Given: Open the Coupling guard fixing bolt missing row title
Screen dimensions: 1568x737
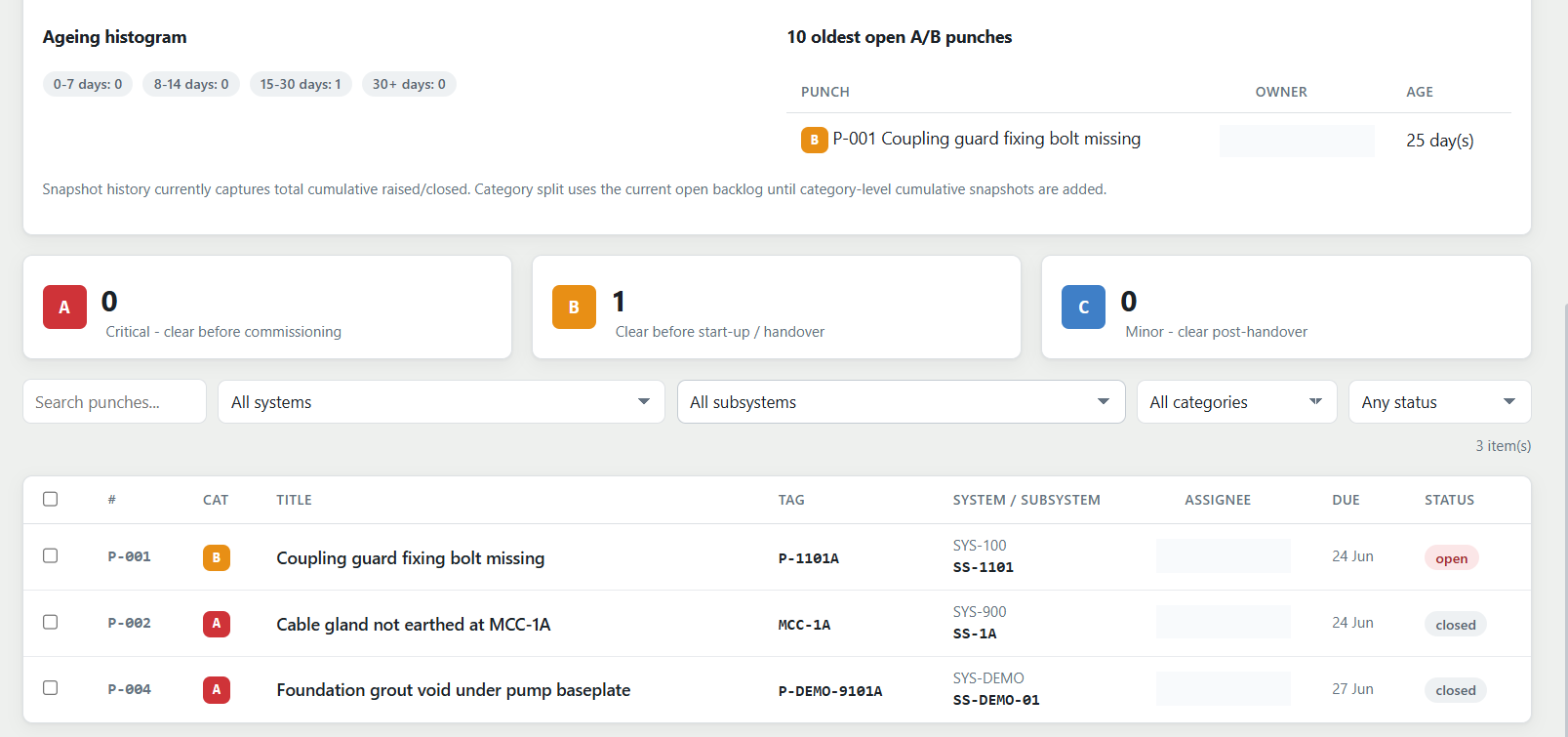Looking at the screenshot, I should (411, 557).
